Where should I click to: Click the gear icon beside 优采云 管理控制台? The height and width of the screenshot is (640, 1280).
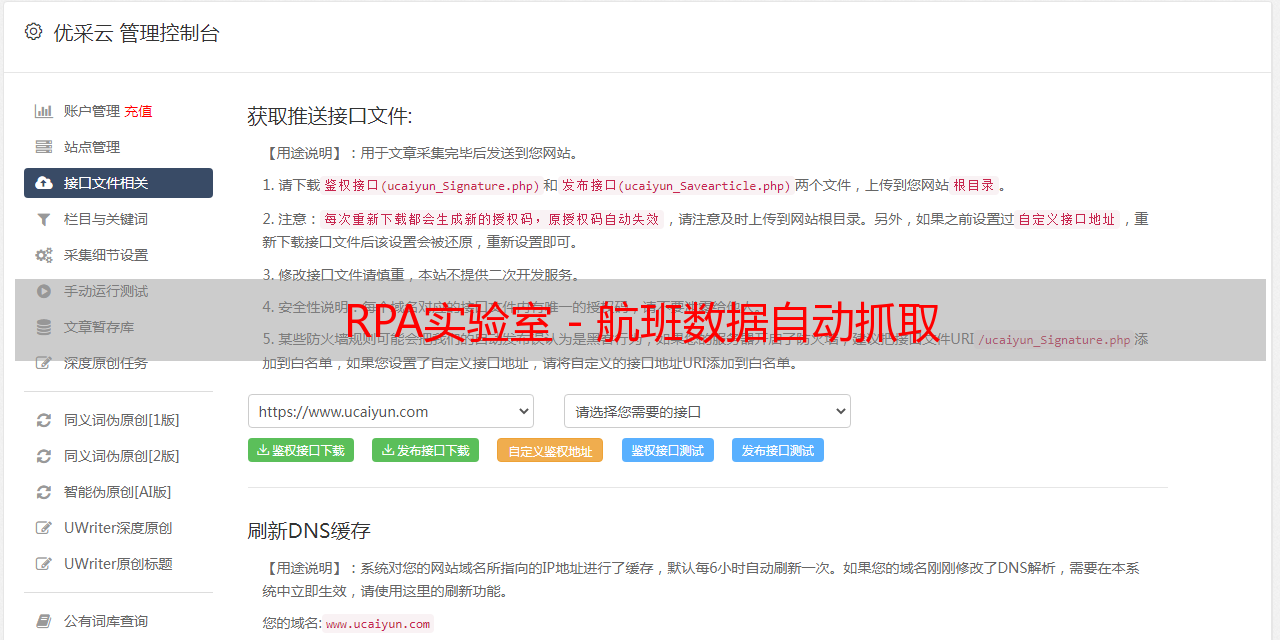tap(34, 32)
